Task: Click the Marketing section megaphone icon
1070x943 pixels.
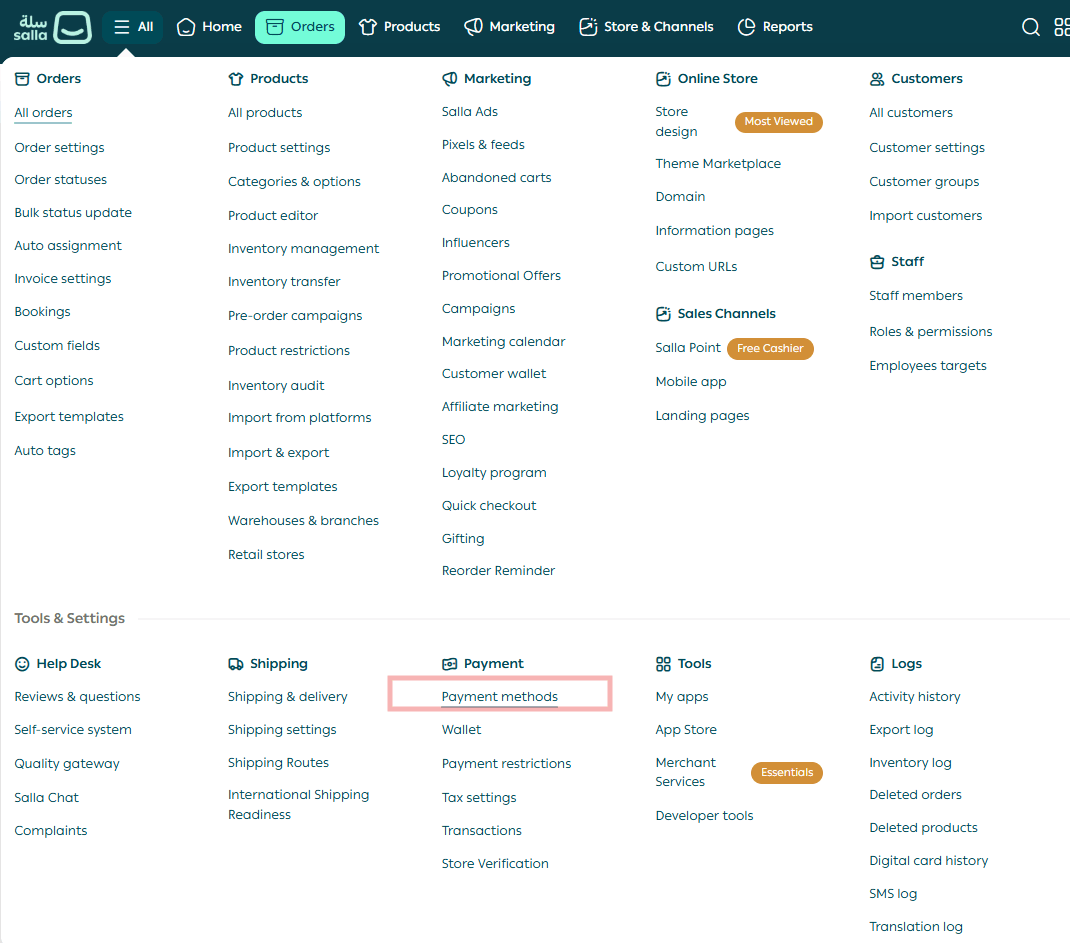Action: coord(450,78)
